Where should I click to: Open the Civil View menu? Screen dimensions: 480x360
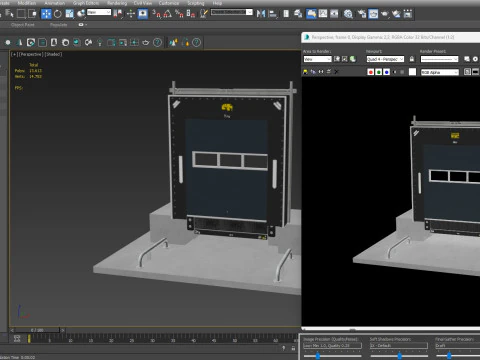coord(143,3)
